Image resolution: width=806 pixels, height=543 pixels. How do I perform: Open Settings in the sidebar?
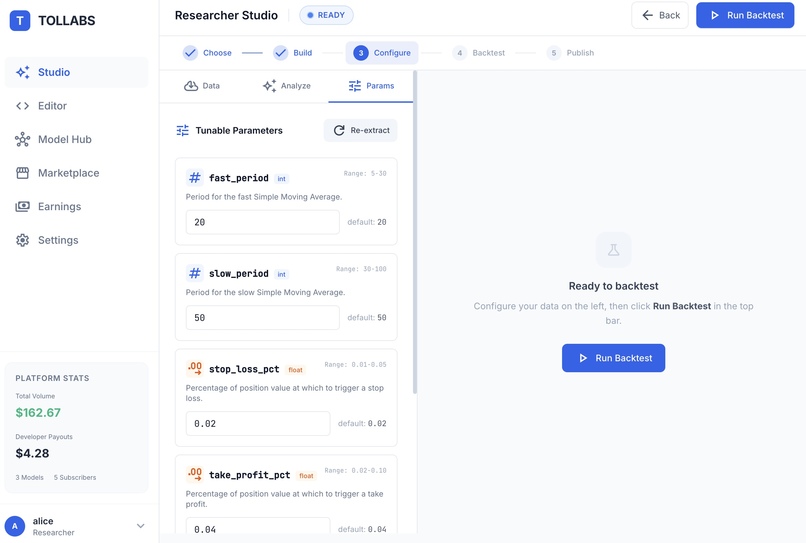coord(77,240)
